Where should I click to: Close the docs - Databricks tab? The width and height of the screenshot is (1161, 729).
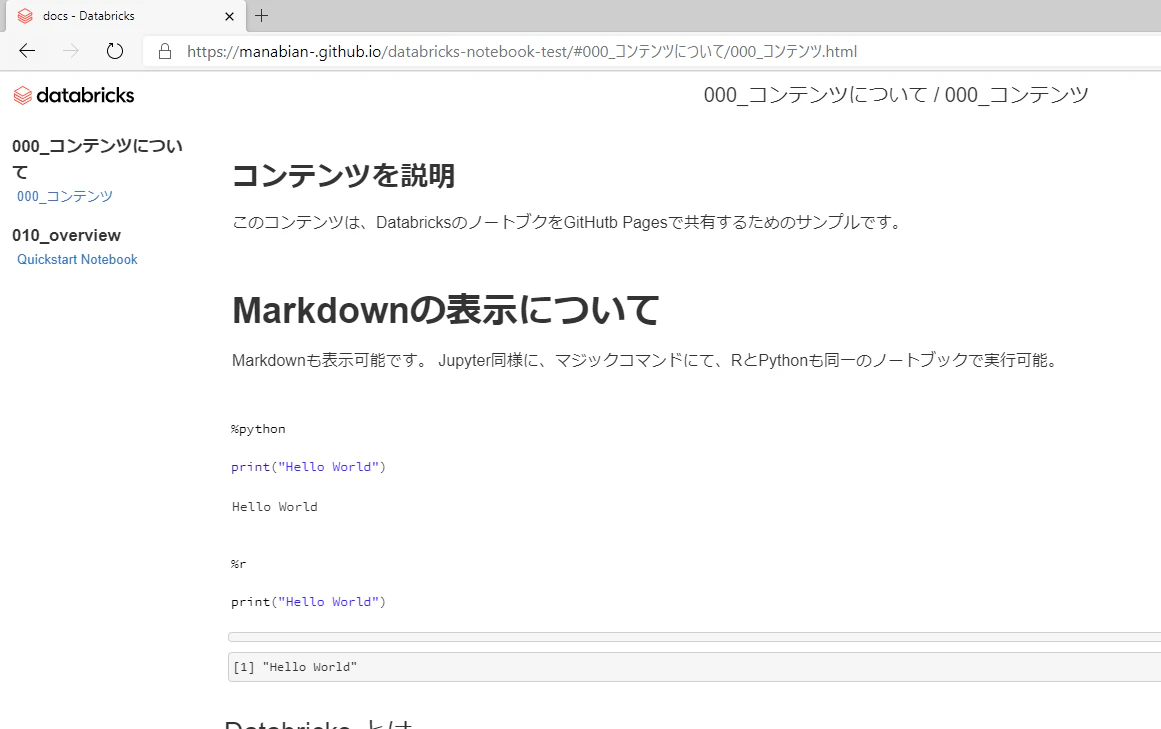pos(230,16)
